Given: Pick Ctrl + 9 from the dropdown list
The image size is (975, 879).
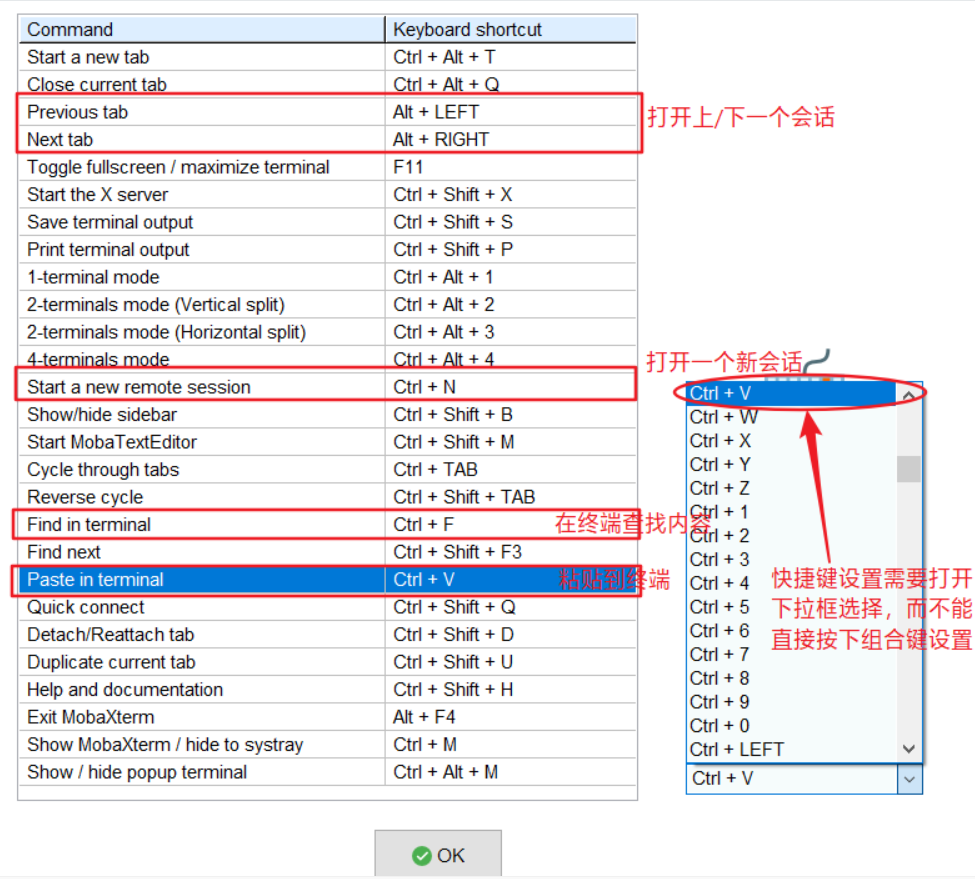Looking at the screenshot, I should pos(792,702).
